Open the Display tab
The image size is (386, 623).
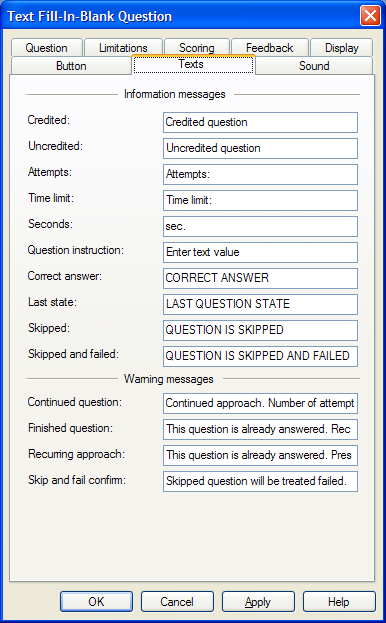tap(342, 48)
